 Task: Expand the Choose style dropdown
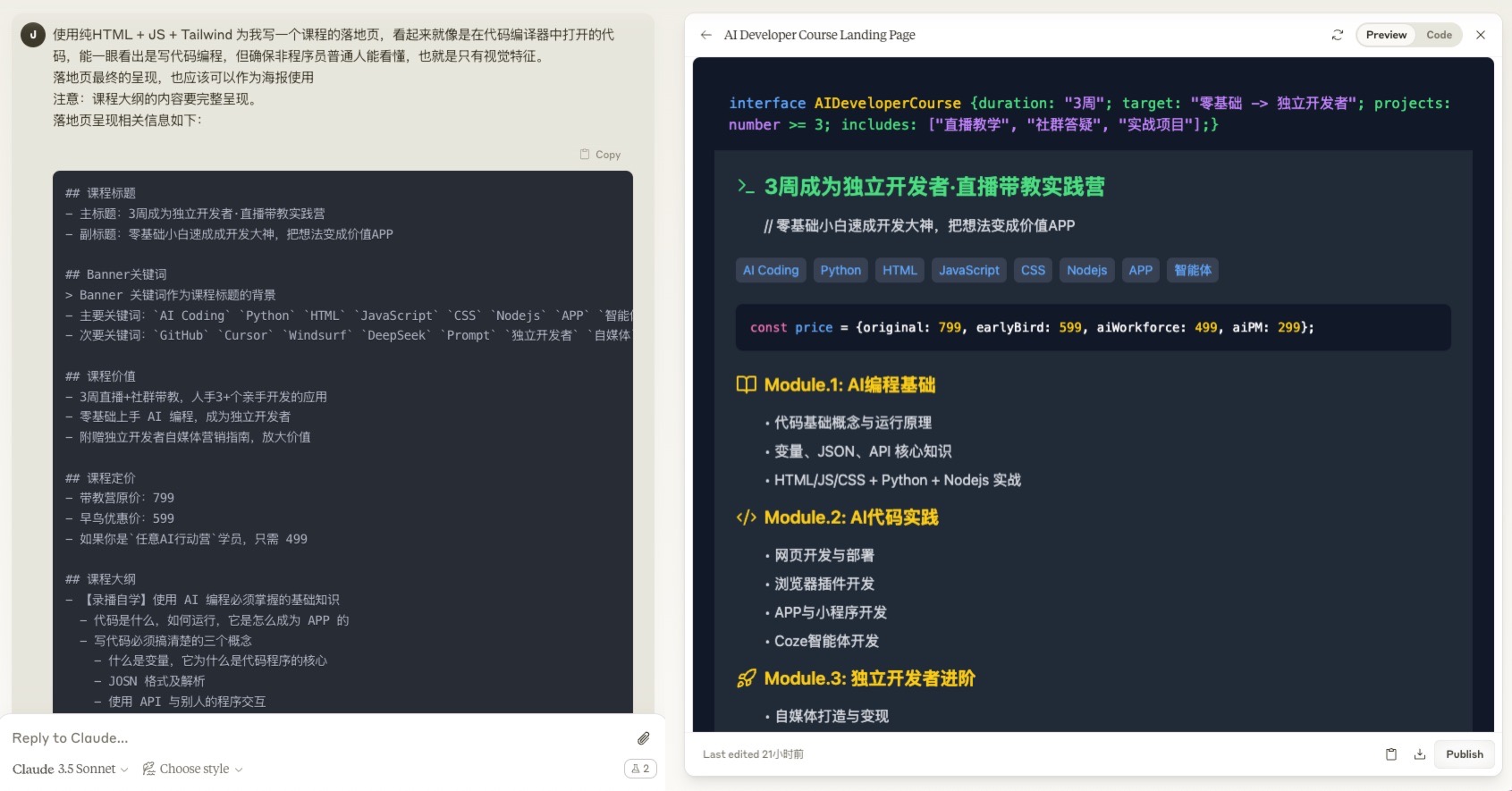tap(193, 769)
